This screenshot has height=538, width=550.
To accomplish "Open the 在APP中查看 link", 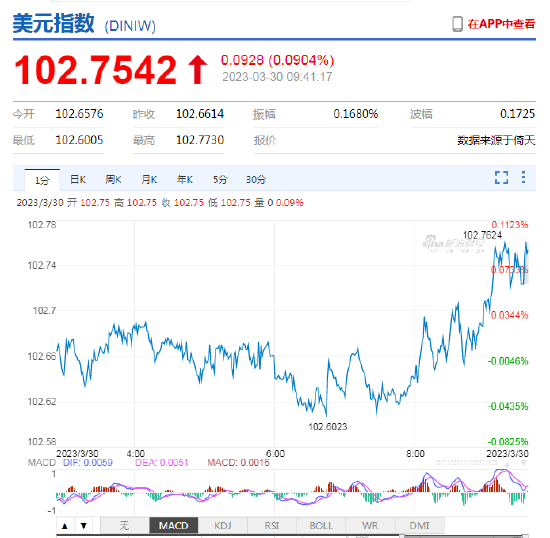I will (501, 24).
